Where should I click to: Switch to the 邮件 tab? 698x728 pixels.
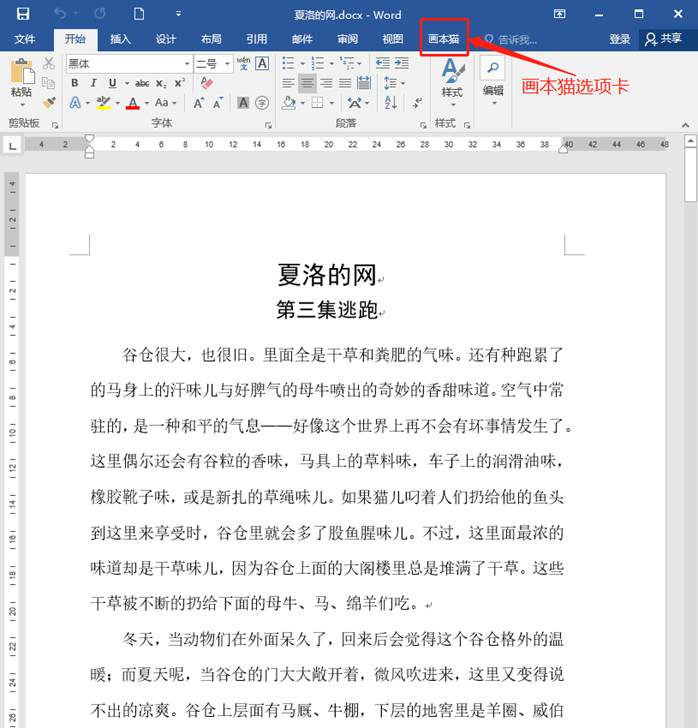(302, 39)
